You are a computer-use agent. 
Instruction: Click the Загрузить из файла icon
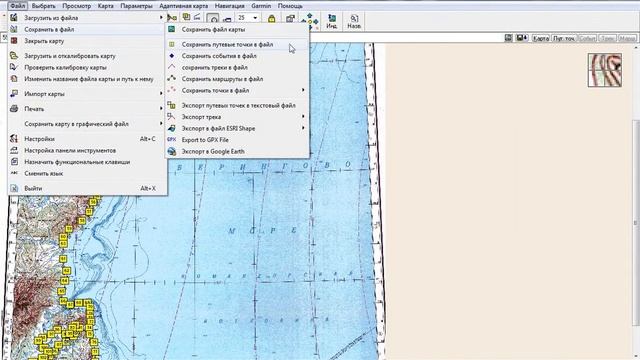tap(14, 18)
